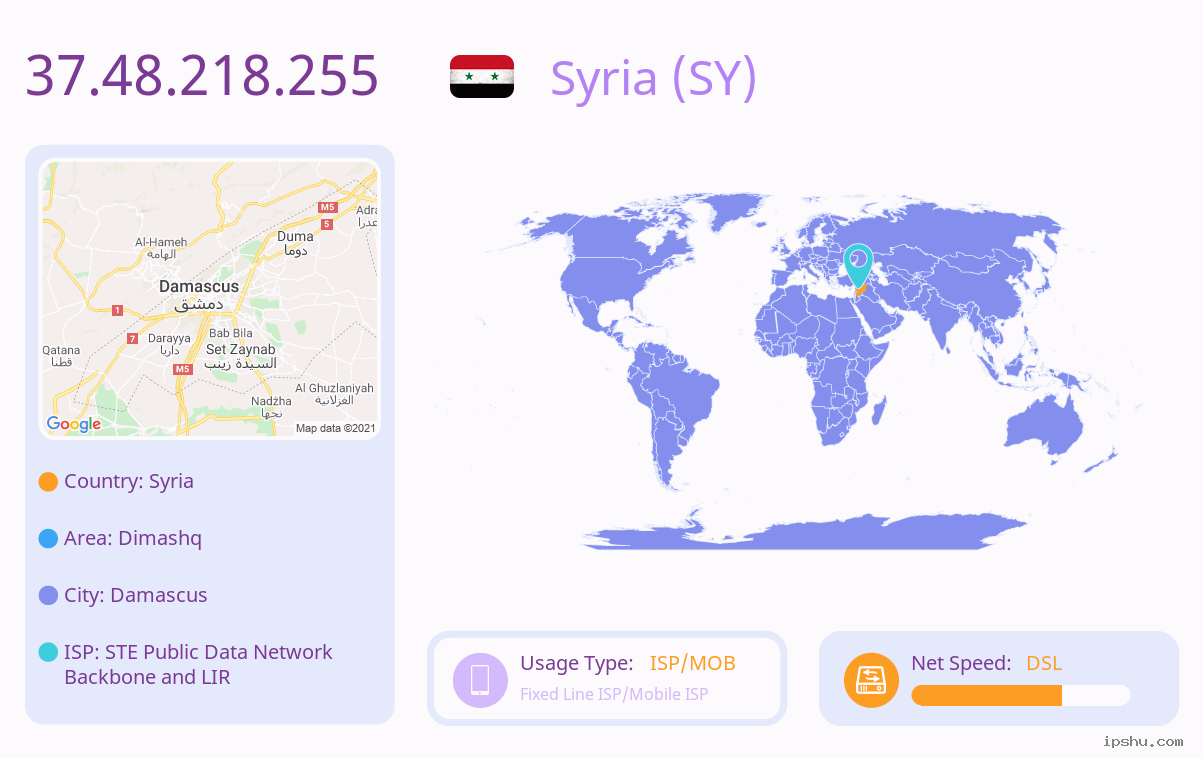Click the orange dot beside Country: Syria
This screenshot has width=1203, height=758.
coord(48,482)
